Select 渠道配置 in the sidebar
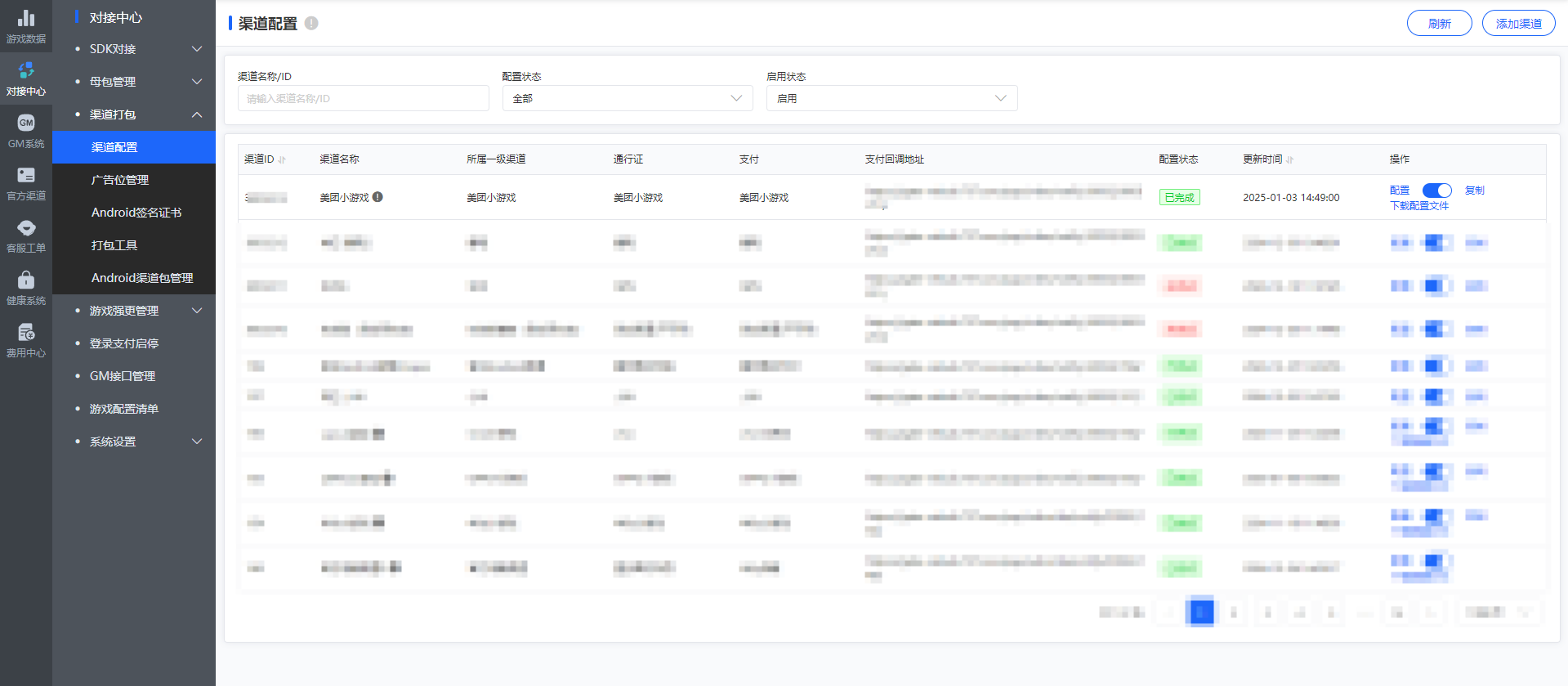Screen dimensions: 1568x686 tap(134, 147)
